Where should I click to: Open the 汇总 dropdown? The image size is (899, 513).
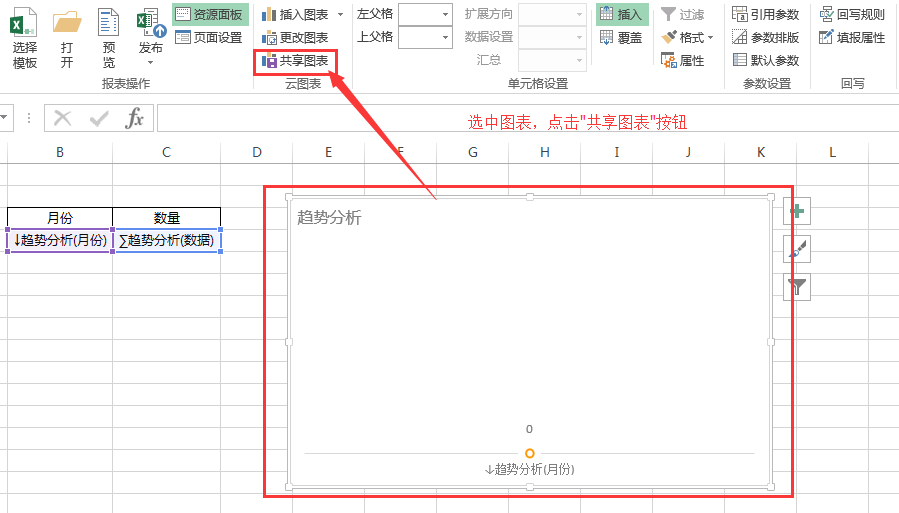pos(552,60)
